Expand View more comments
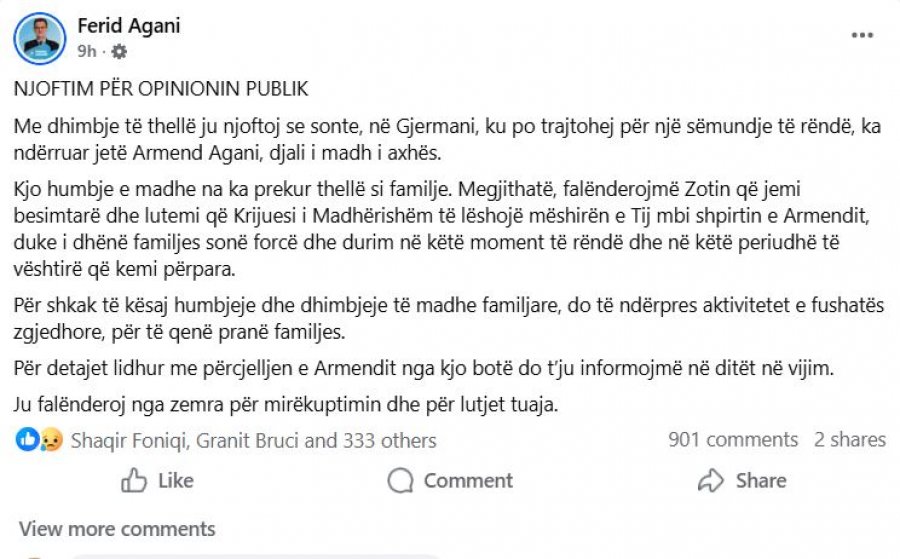 (117, 529)
